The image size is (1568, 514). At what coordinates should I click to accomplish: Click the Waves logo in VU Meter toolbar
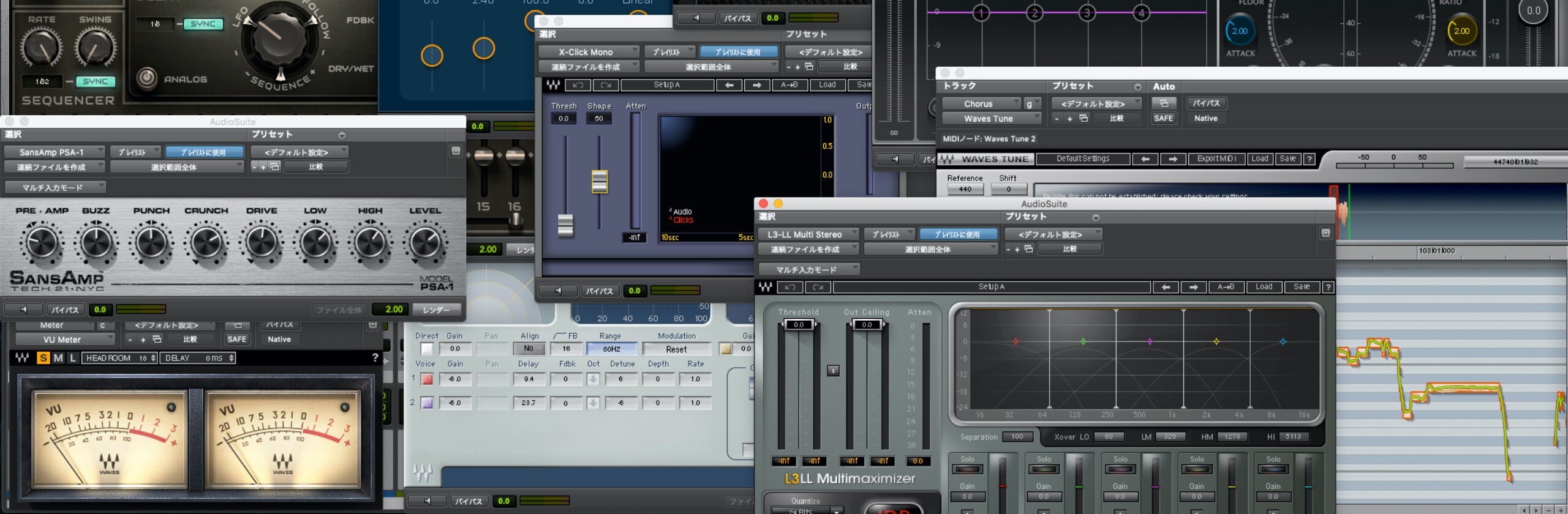point(23,358)
